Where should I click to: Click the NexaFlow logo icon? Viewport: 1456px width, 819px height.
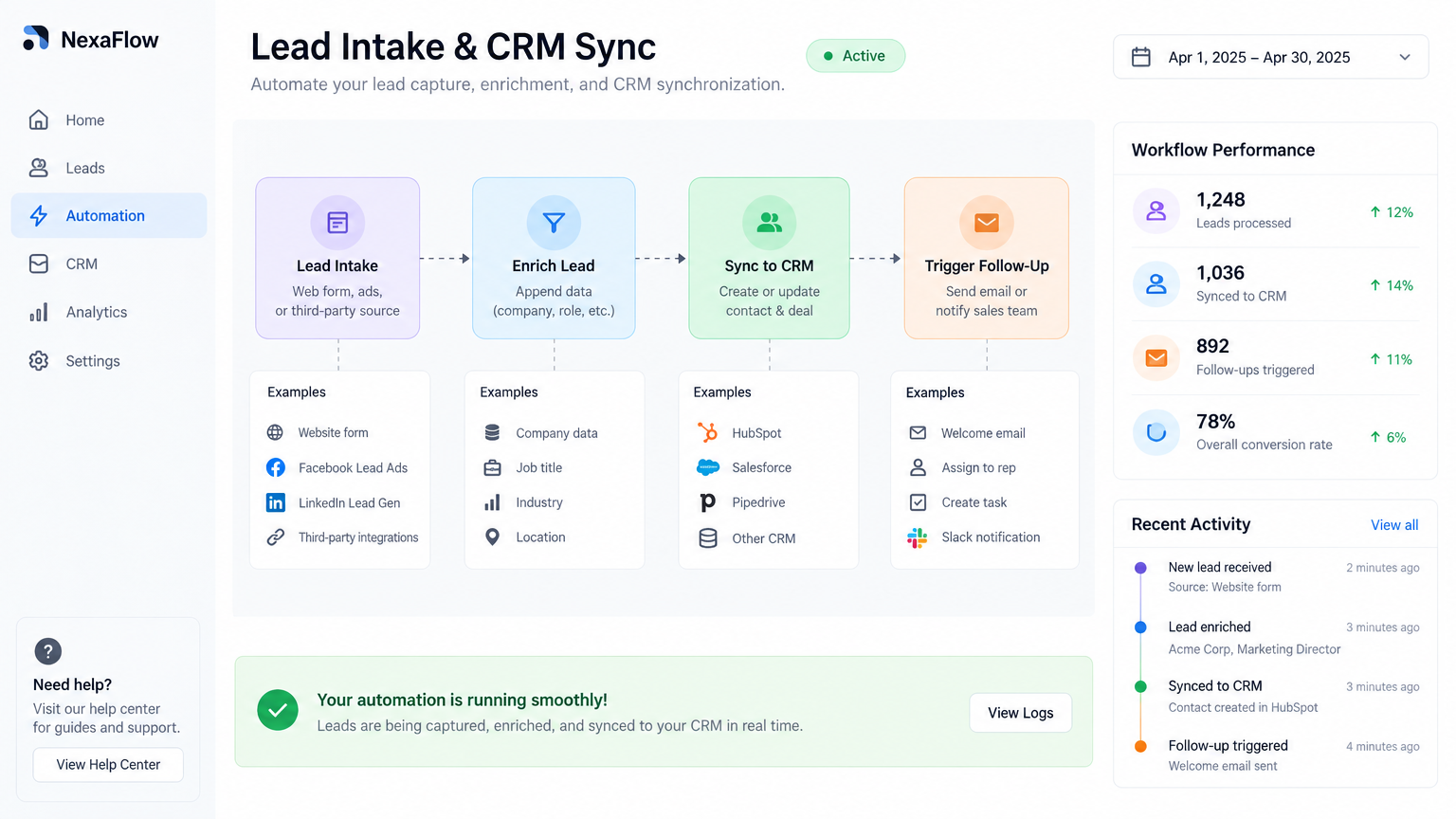pyautogui.click(x=36, y=39)
